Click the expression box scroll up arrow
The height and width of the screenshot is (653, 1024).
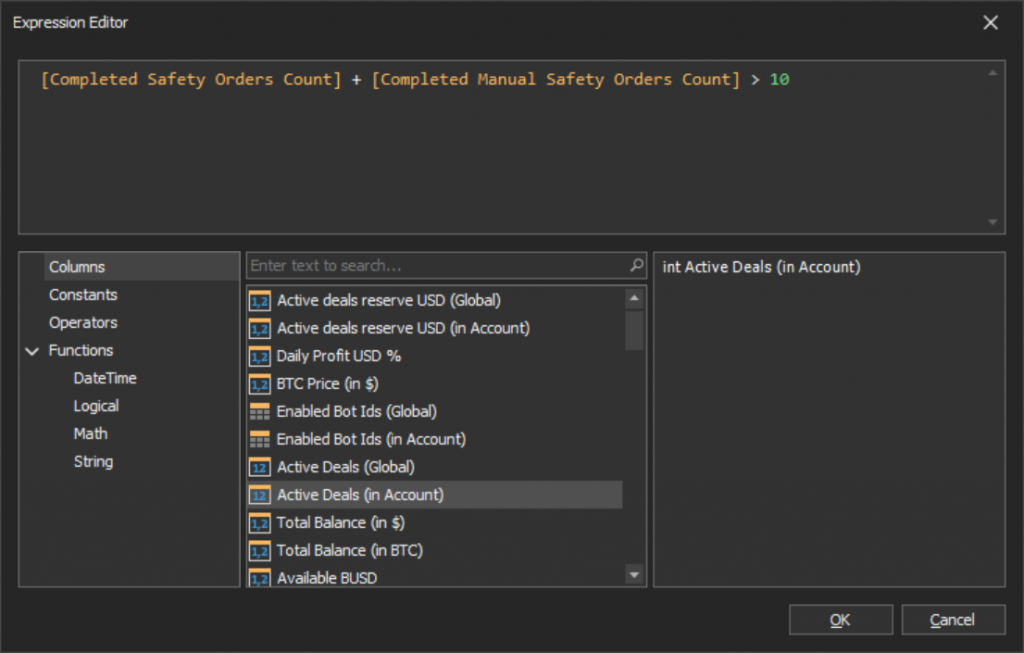point(993,73)
